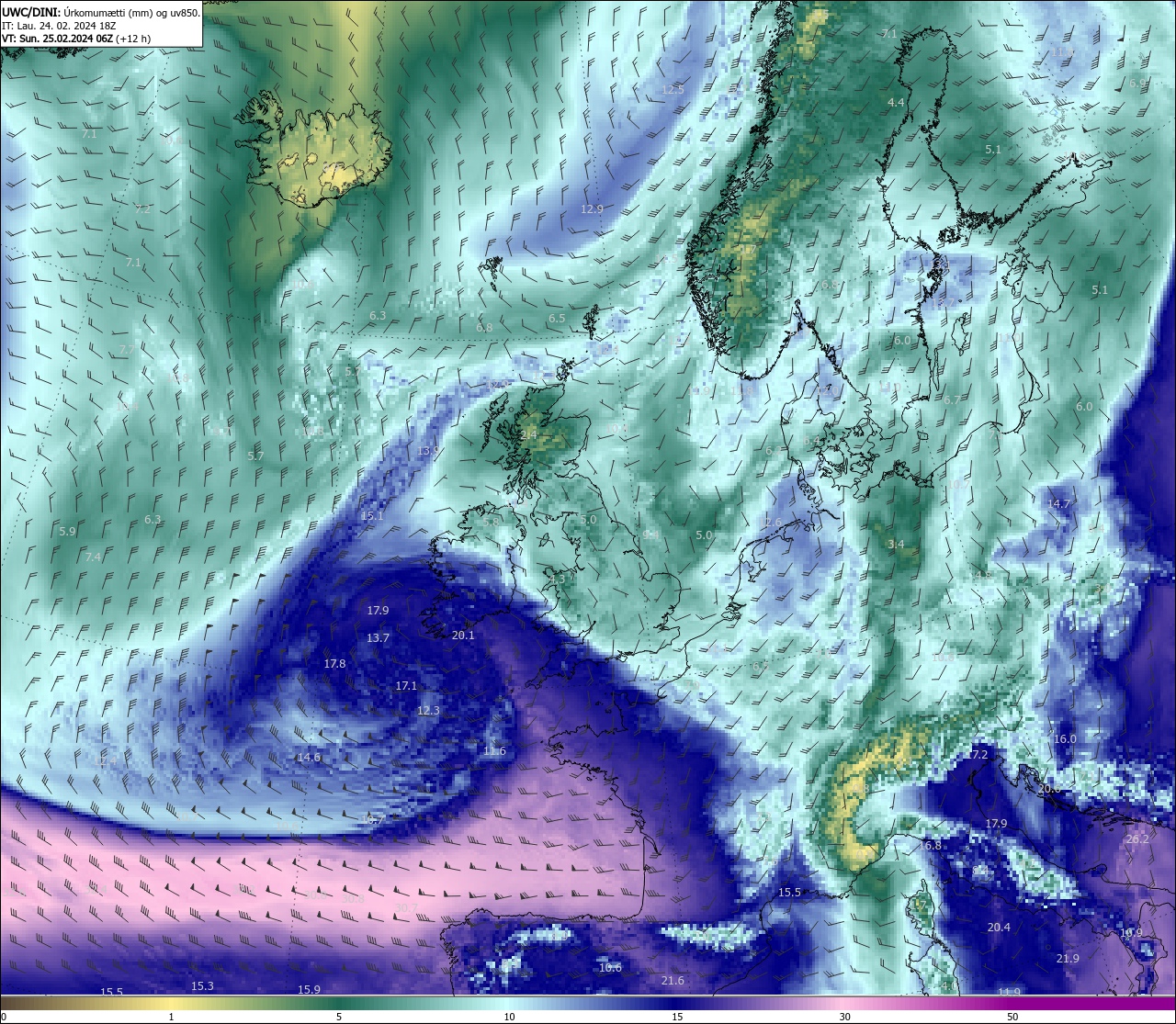The width and height of the screenshot is (1176, 1024).
Task: Click the legend tick label 50
Action: 1012,1017
